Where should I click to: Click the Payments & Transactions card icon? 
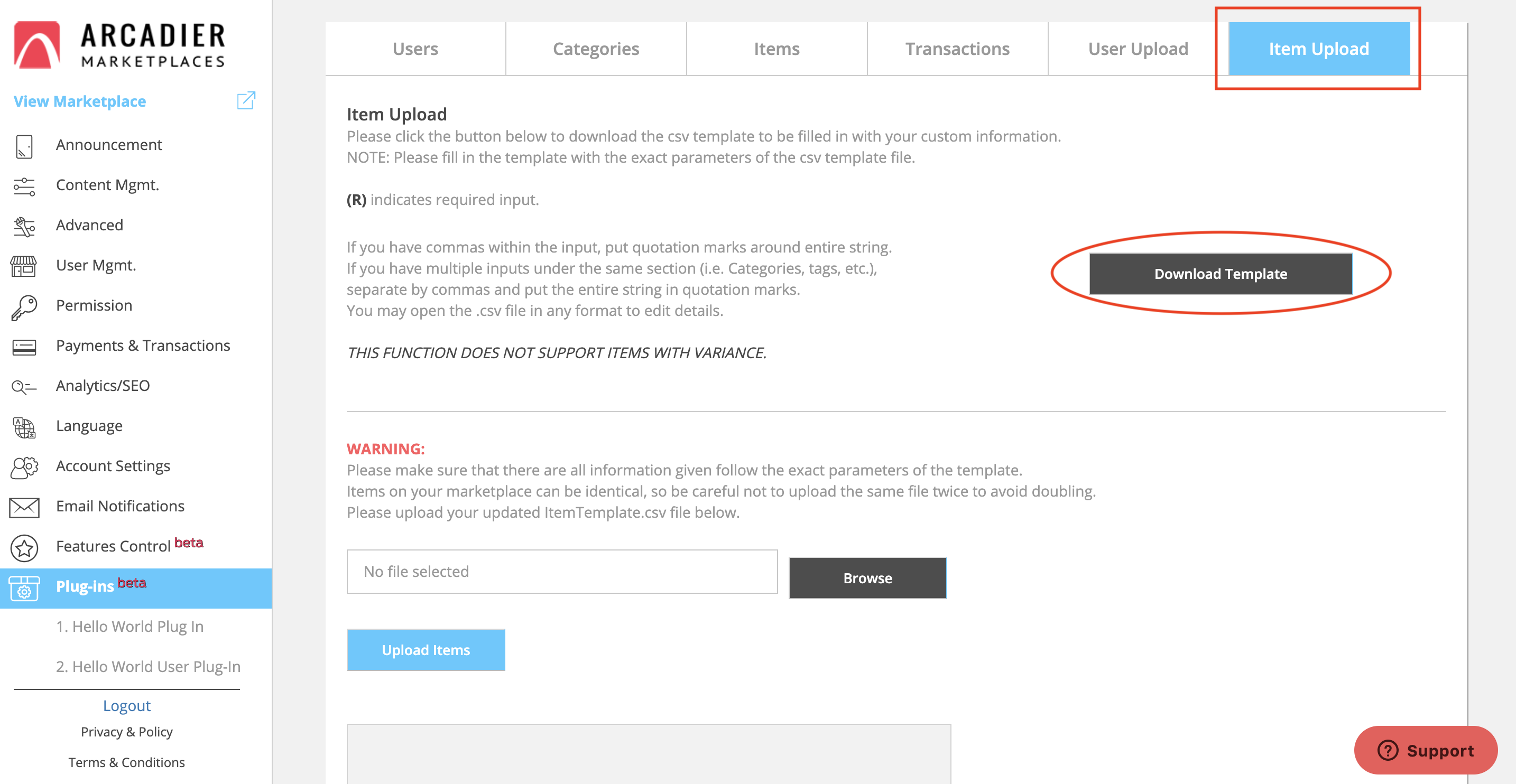[x=24, y=347]
